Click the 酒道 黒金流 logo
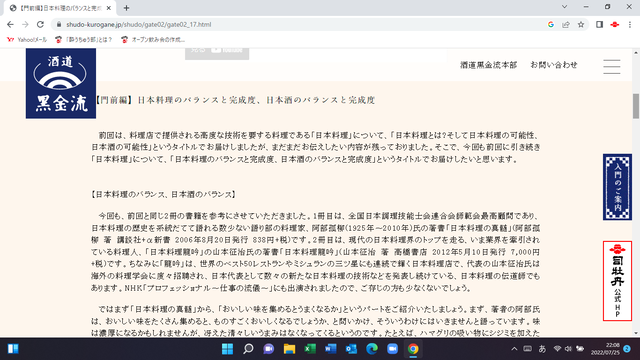The image size is (640, 360). pos(61,83)
